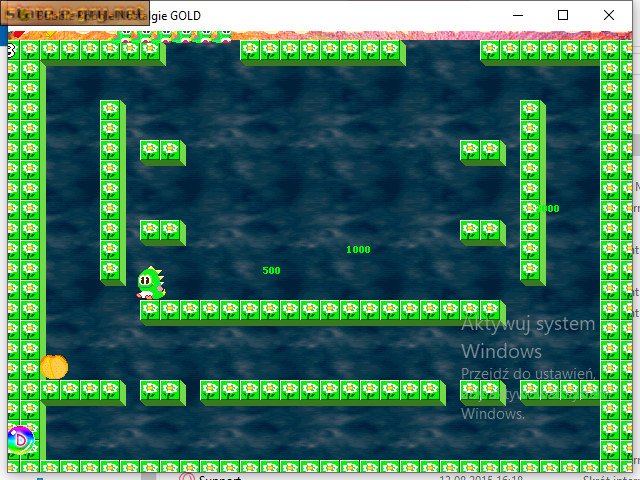The width and height of the screenshot is (640, 480).
Task: Minimize the game window
Action: [x=518, y=16]
